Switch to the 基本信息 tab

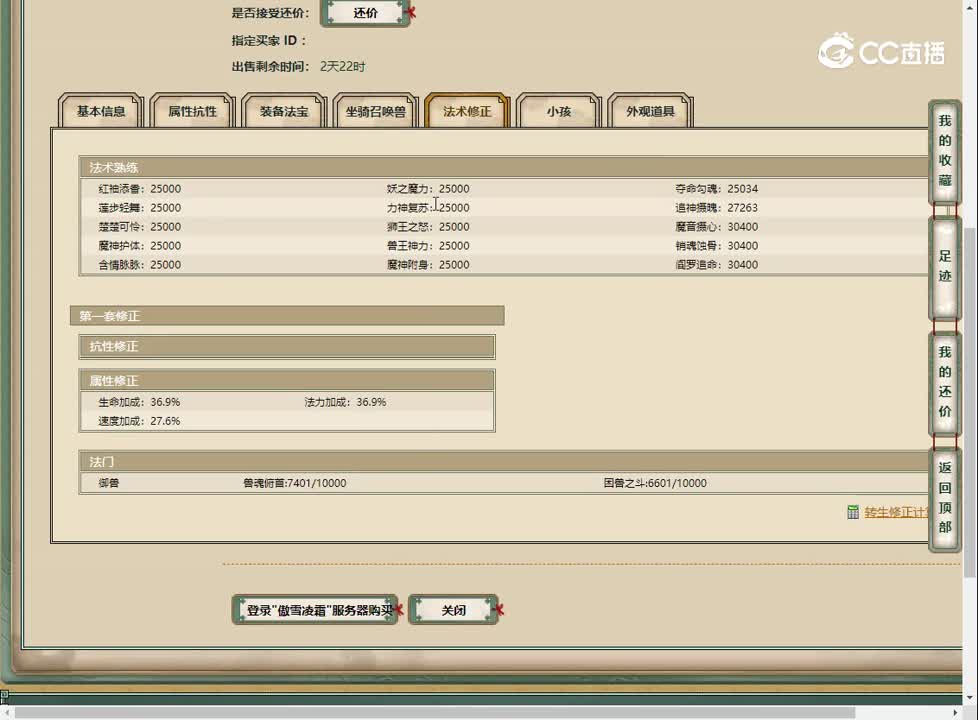click(101, 112)
